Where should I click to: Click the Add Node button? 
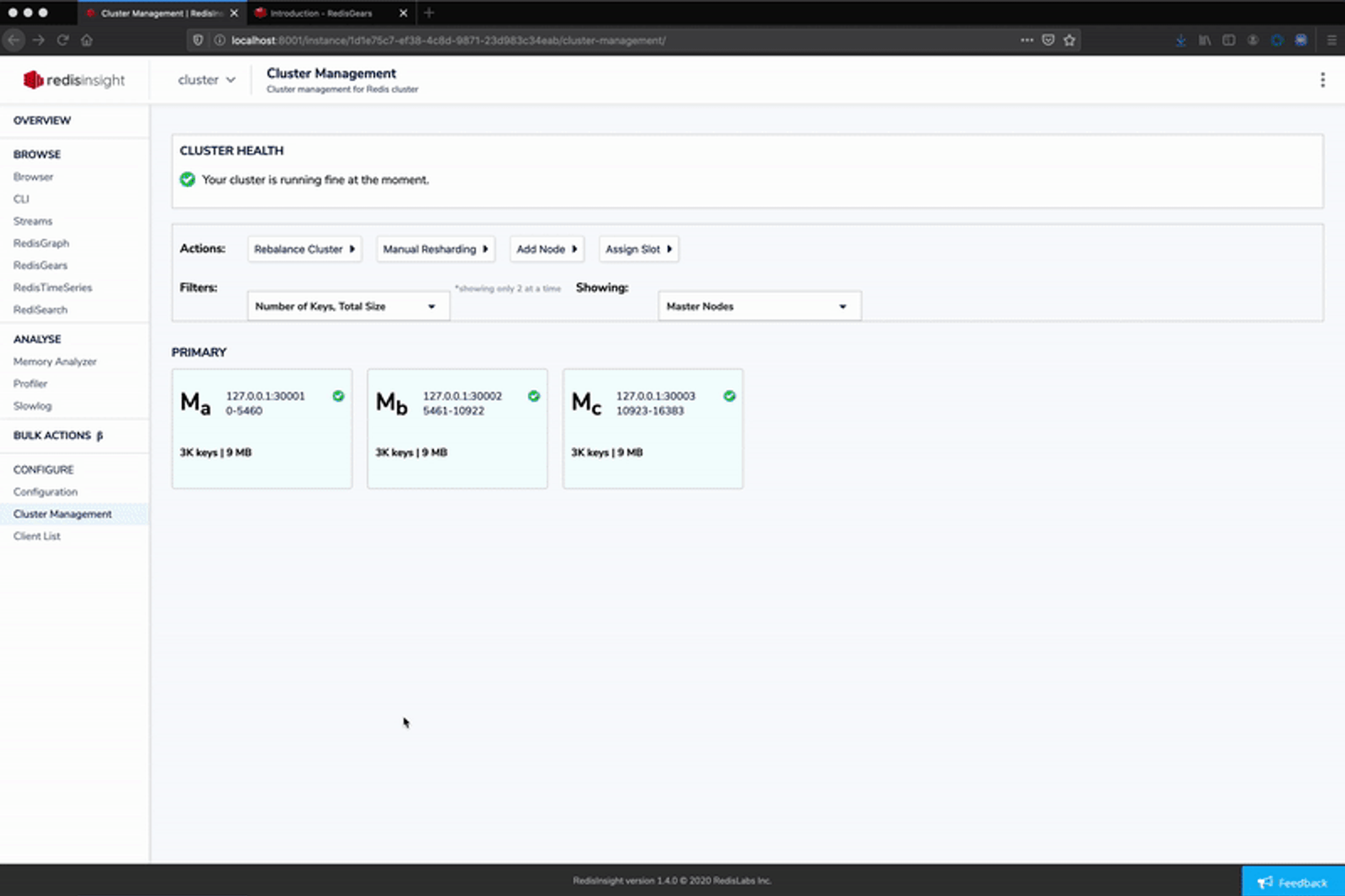click(x=546, y=249)
